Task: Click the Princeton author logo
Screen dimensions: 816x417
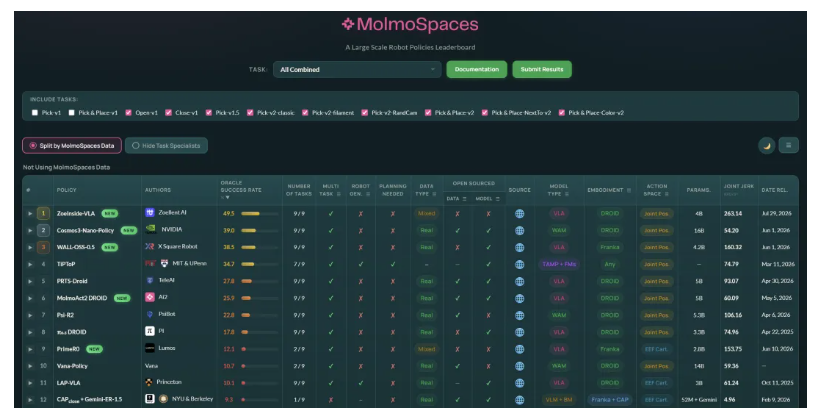Action: coord(149,382)
